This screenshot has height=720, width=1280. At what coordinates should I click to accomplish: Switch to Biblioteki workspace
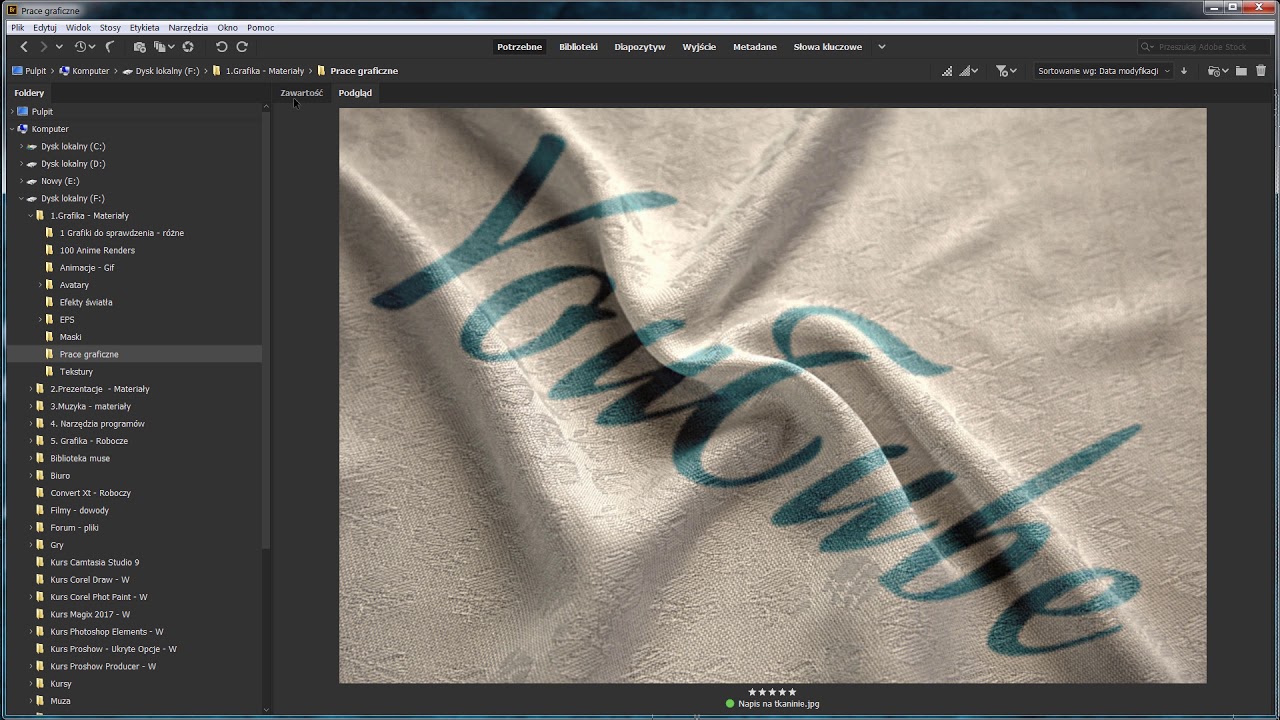[x=578, y=47]
